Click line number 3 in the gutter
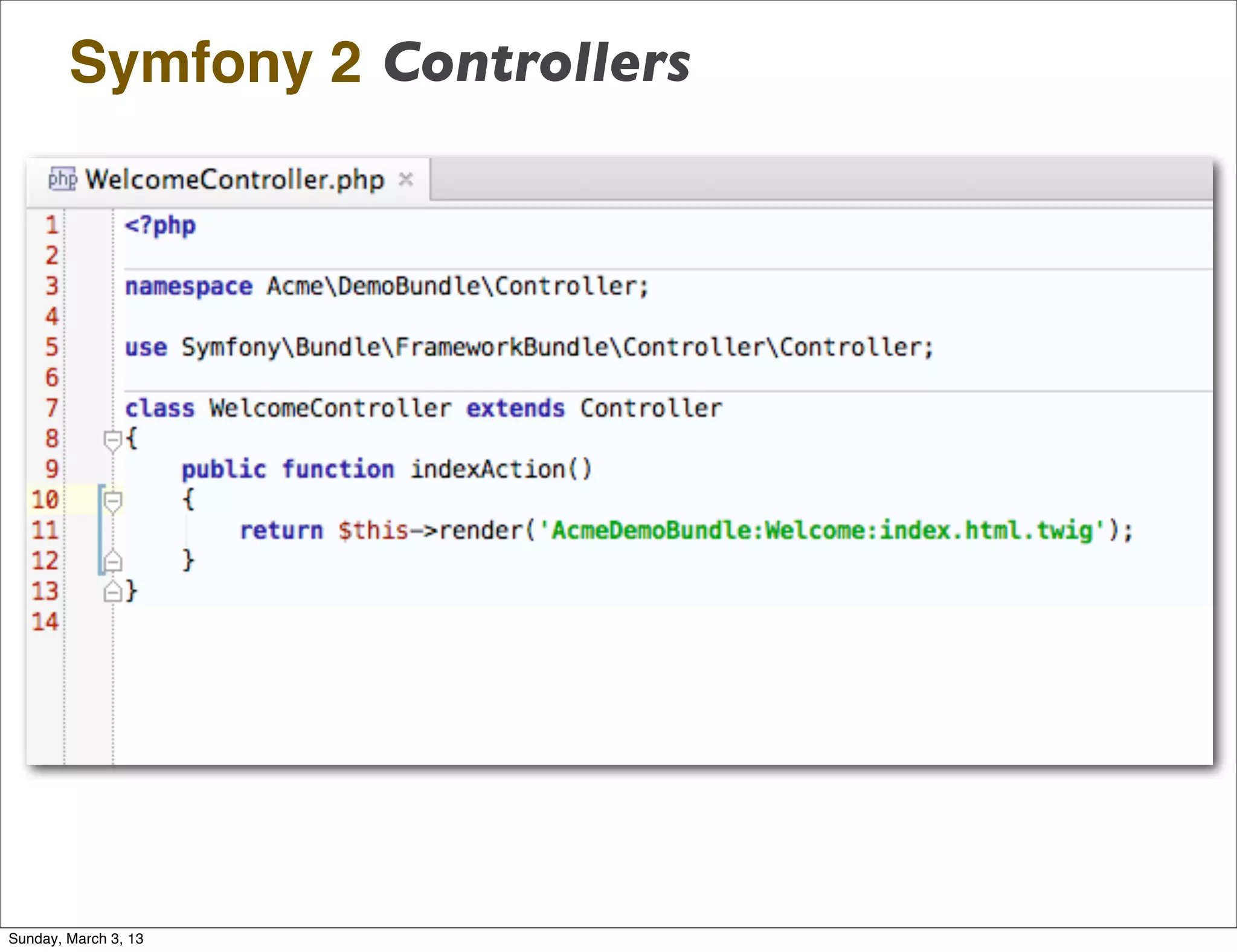 [x=52, y=286]
